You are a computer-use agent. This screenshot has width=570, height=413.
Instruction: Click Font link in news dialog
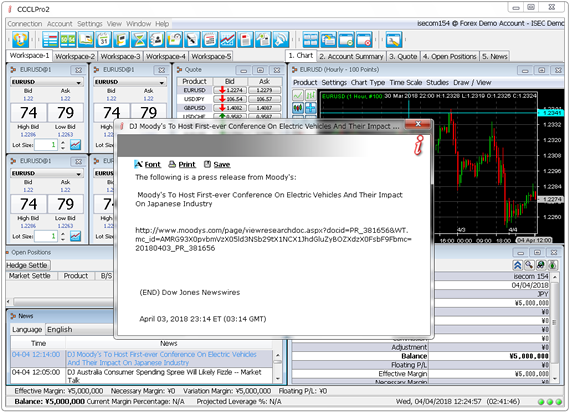coord(147,165)
